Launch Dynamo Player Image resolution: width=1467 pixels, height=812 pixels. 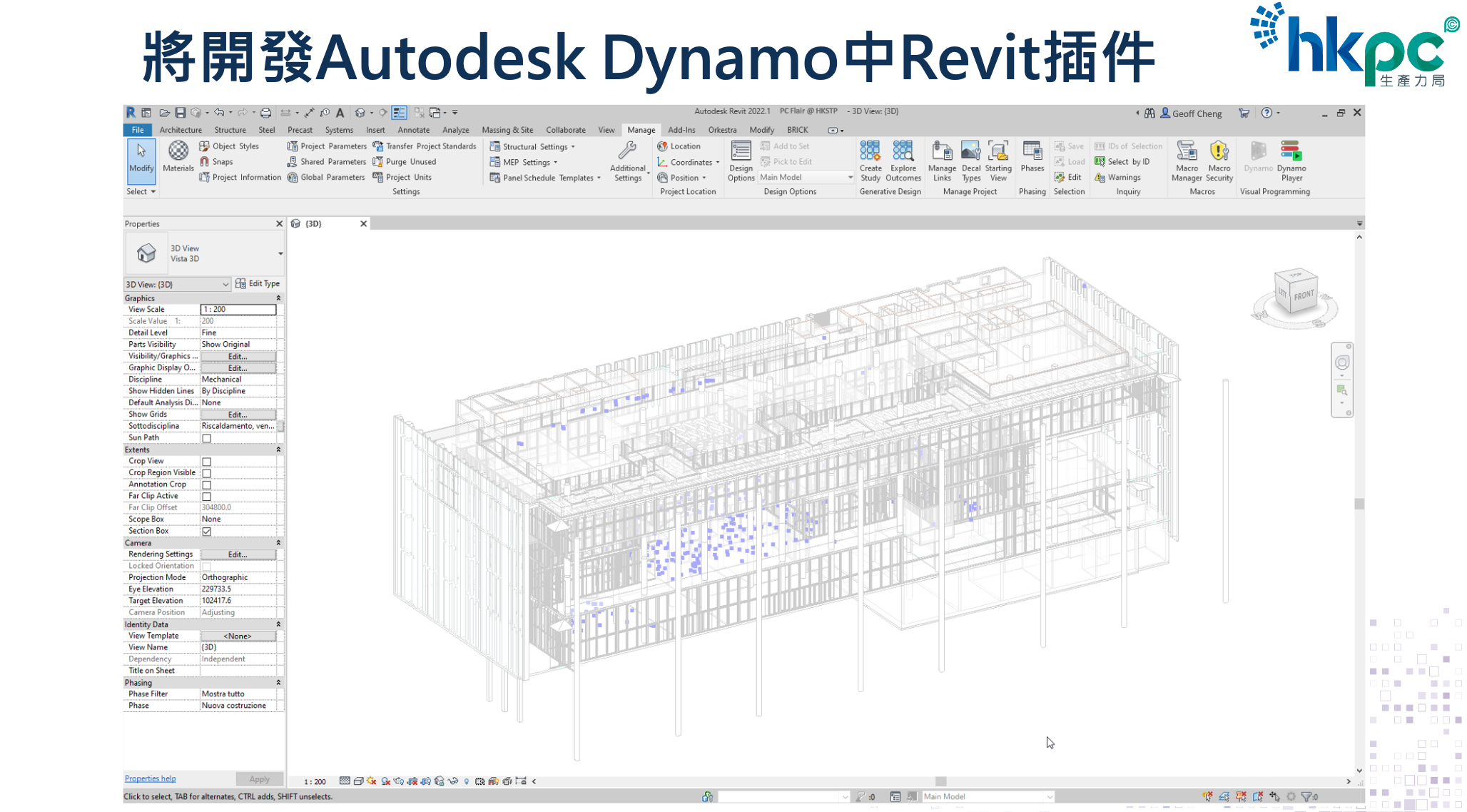[1291, 161]
